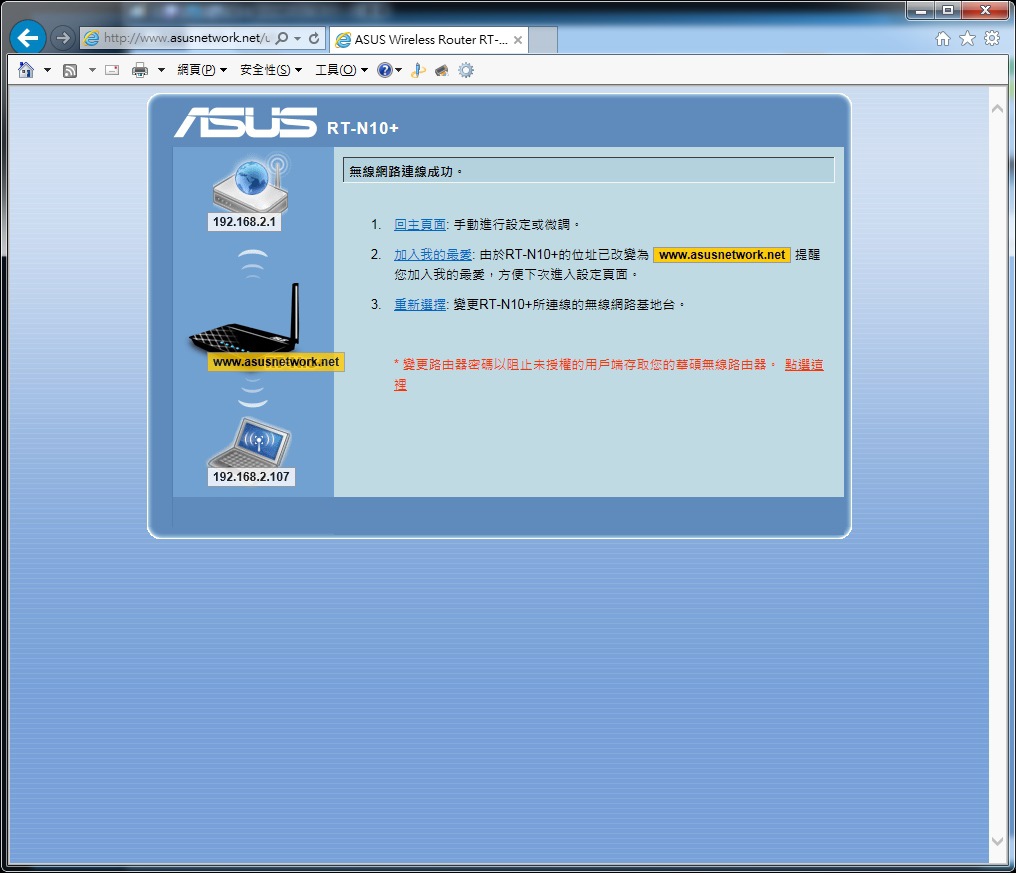Click the www.asusnetwork.net label under router
Screen dimensions: 1016x875
tap(276, 362)
